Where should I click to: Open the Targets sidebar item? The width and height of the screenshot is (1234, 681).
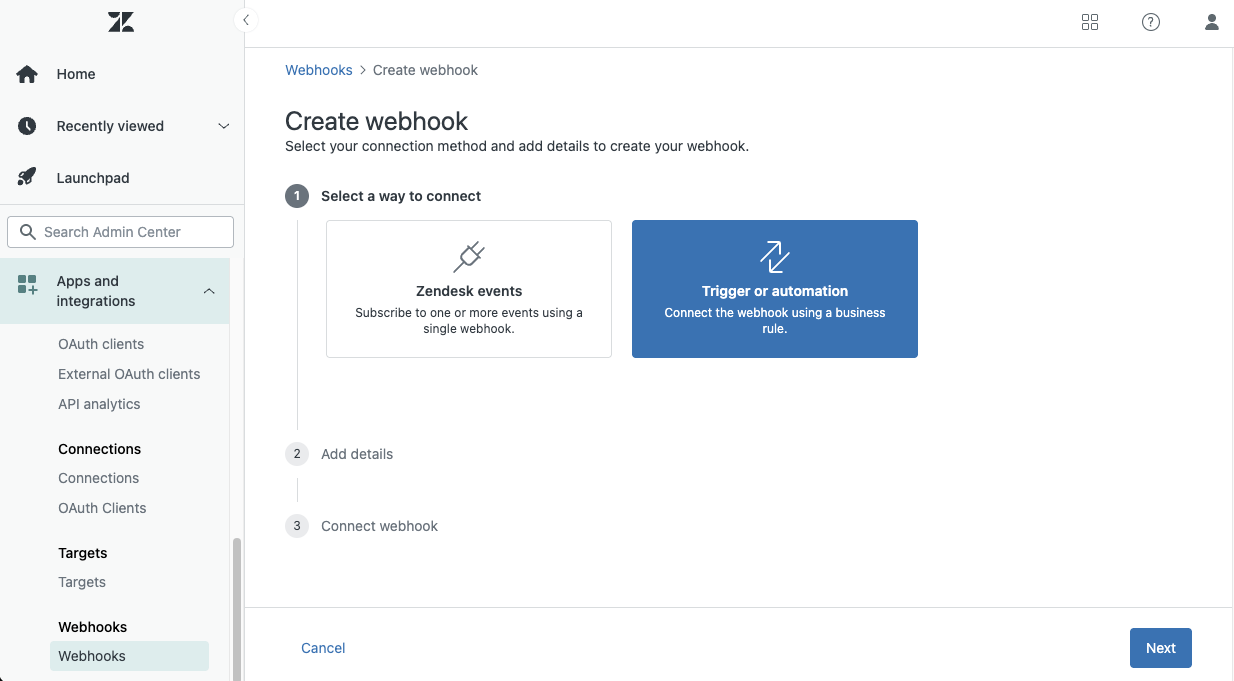click(x=82, y=582)
